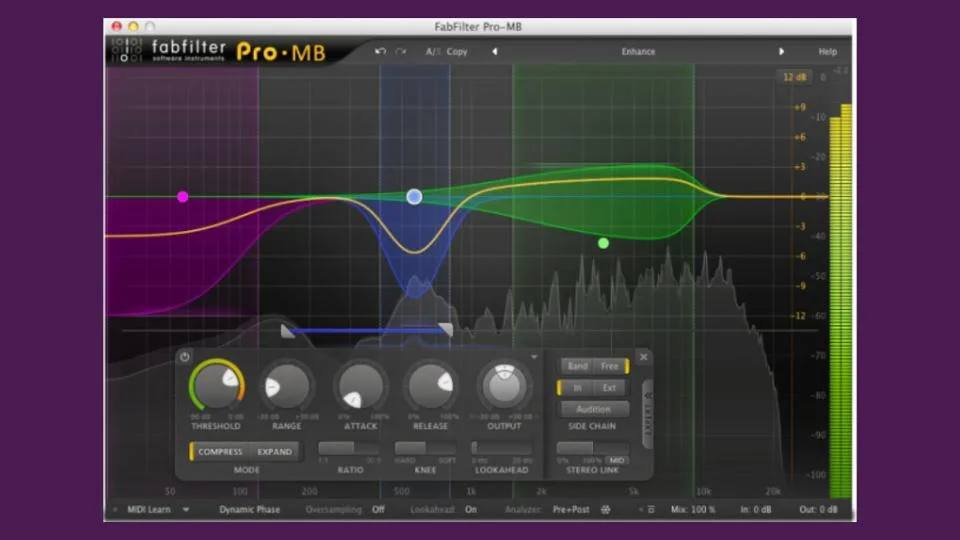Collapse the Expert side panel
The height and width of the screenshot is (540, 960).
coord(648,414)
